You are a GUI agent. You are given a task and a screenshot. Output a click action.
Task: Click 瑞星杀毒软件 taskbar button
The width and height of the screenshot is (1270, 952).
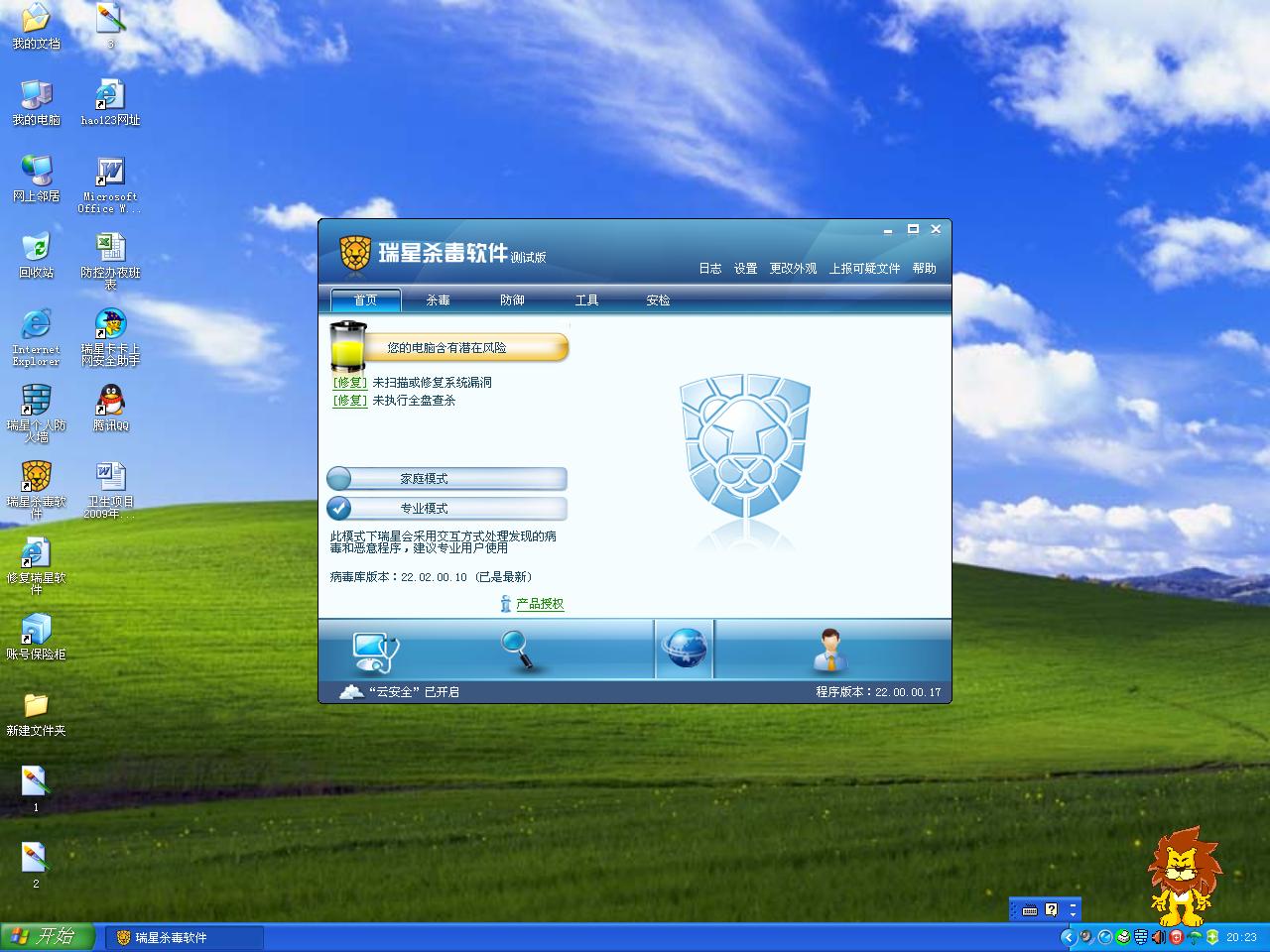pyautogui.click(x=185, y=938)
